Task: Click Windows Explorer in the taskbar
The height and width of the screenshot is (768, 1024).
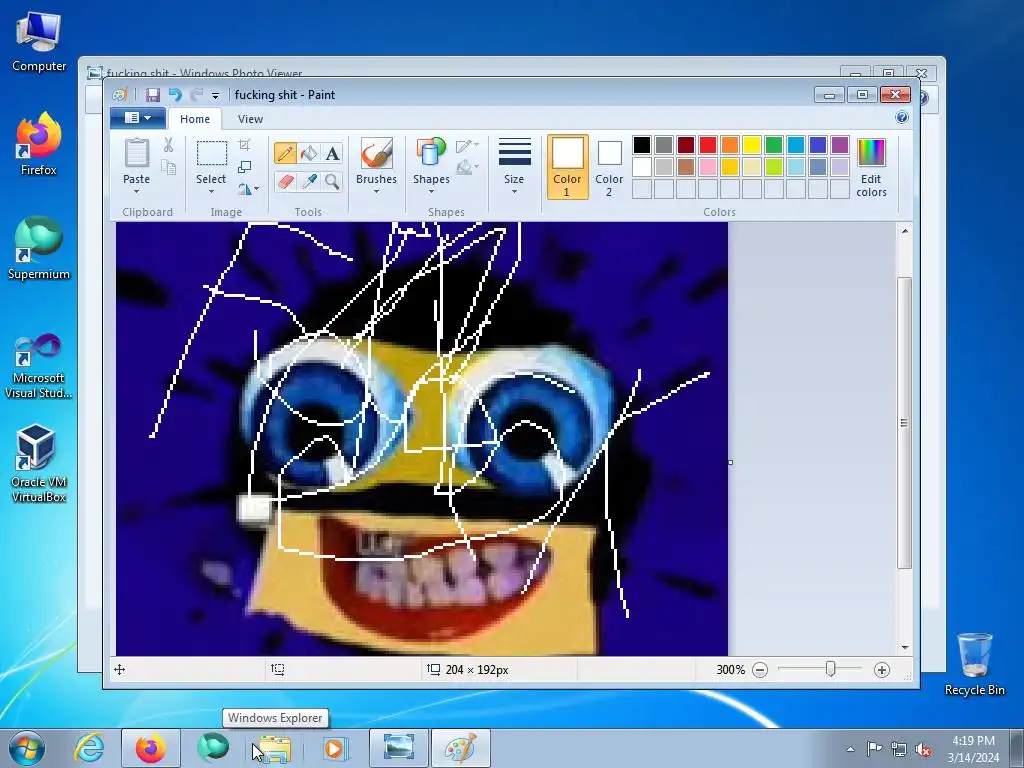Action: pyautogui.click(x=274, y=748)
